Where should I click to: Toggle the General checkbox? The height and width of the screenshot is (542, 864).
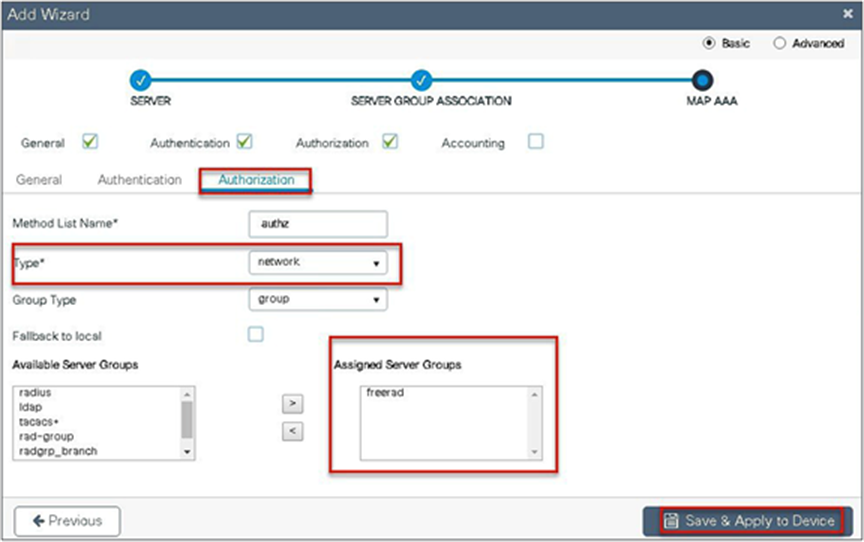click(x=90, y=142)
